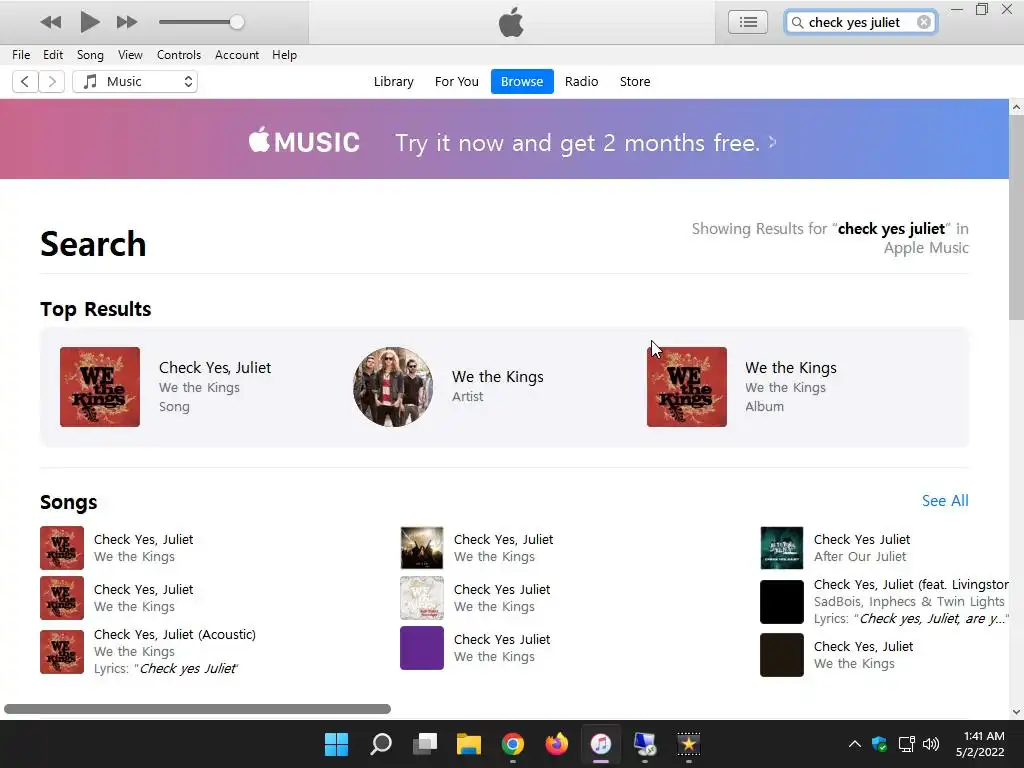Expand the Music media type dropdown
Screen dimensions: 1024x768
click(135, 82)
